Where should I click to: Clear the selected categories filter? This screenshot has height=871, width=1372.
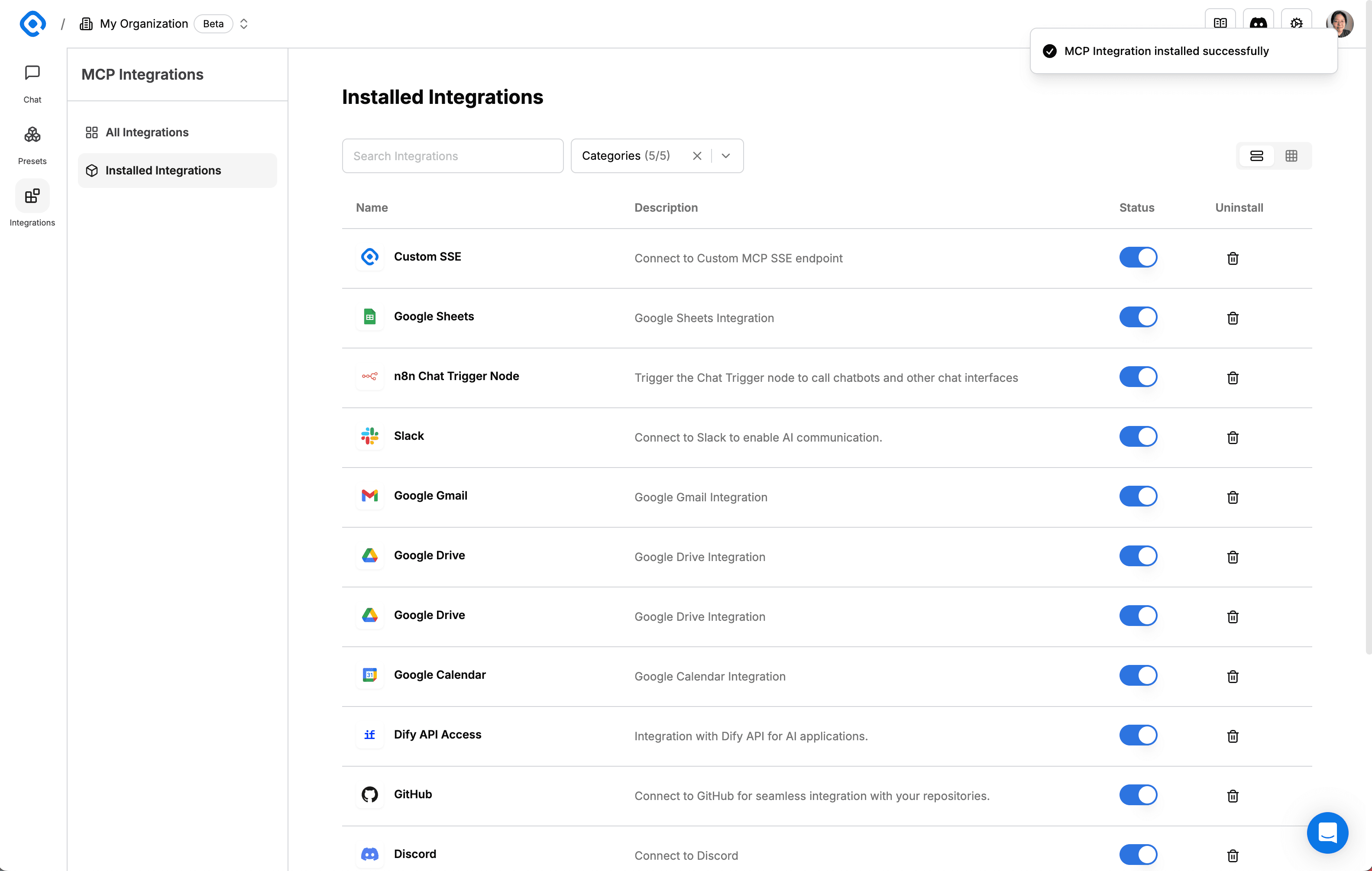tap(697, 155)
